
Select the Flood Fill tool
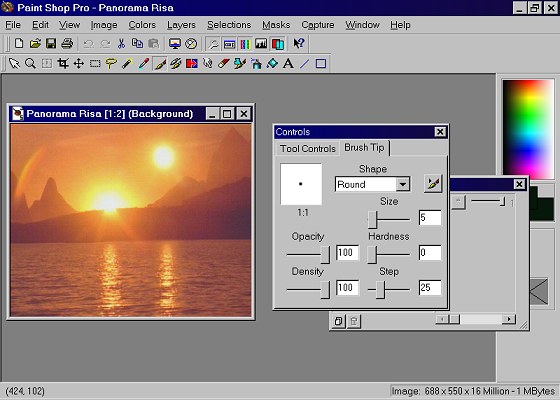tap(272, 64)
